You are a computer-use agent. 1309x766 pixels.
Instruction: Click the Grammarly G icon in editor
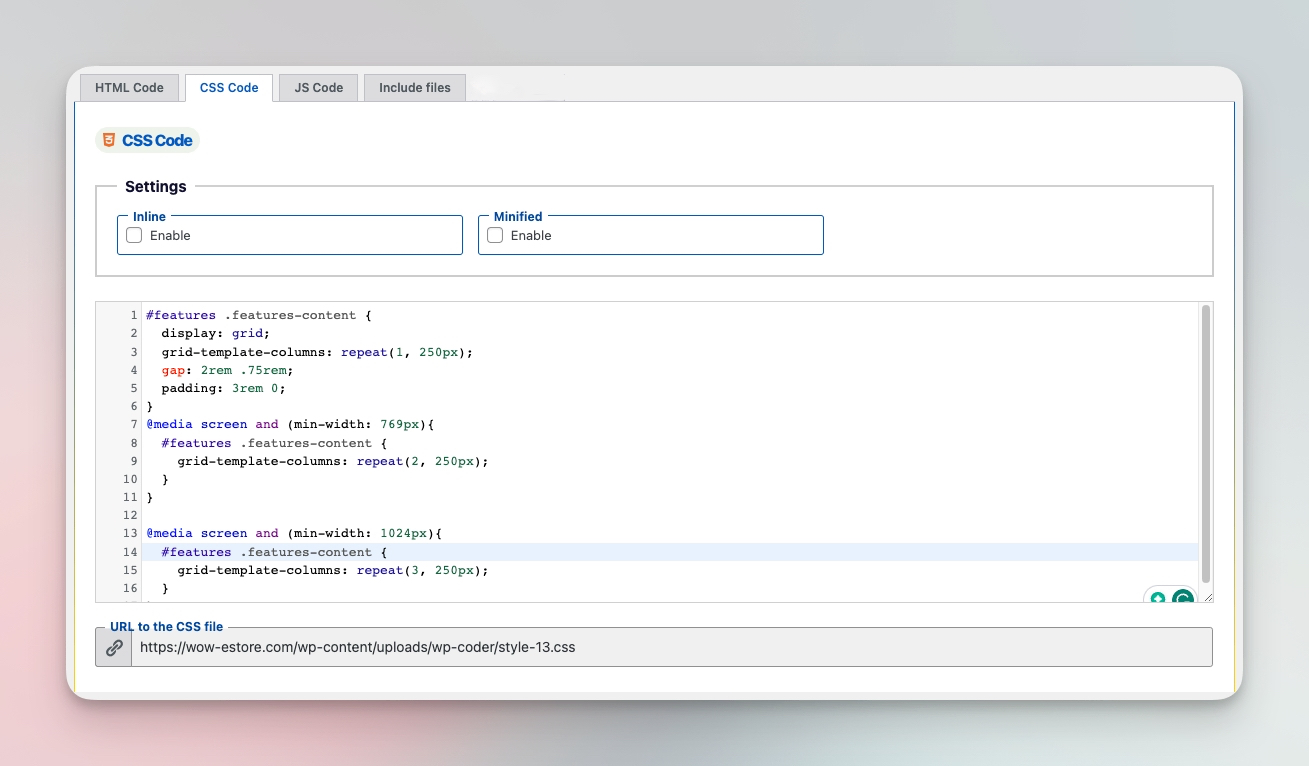[1183, 598]
